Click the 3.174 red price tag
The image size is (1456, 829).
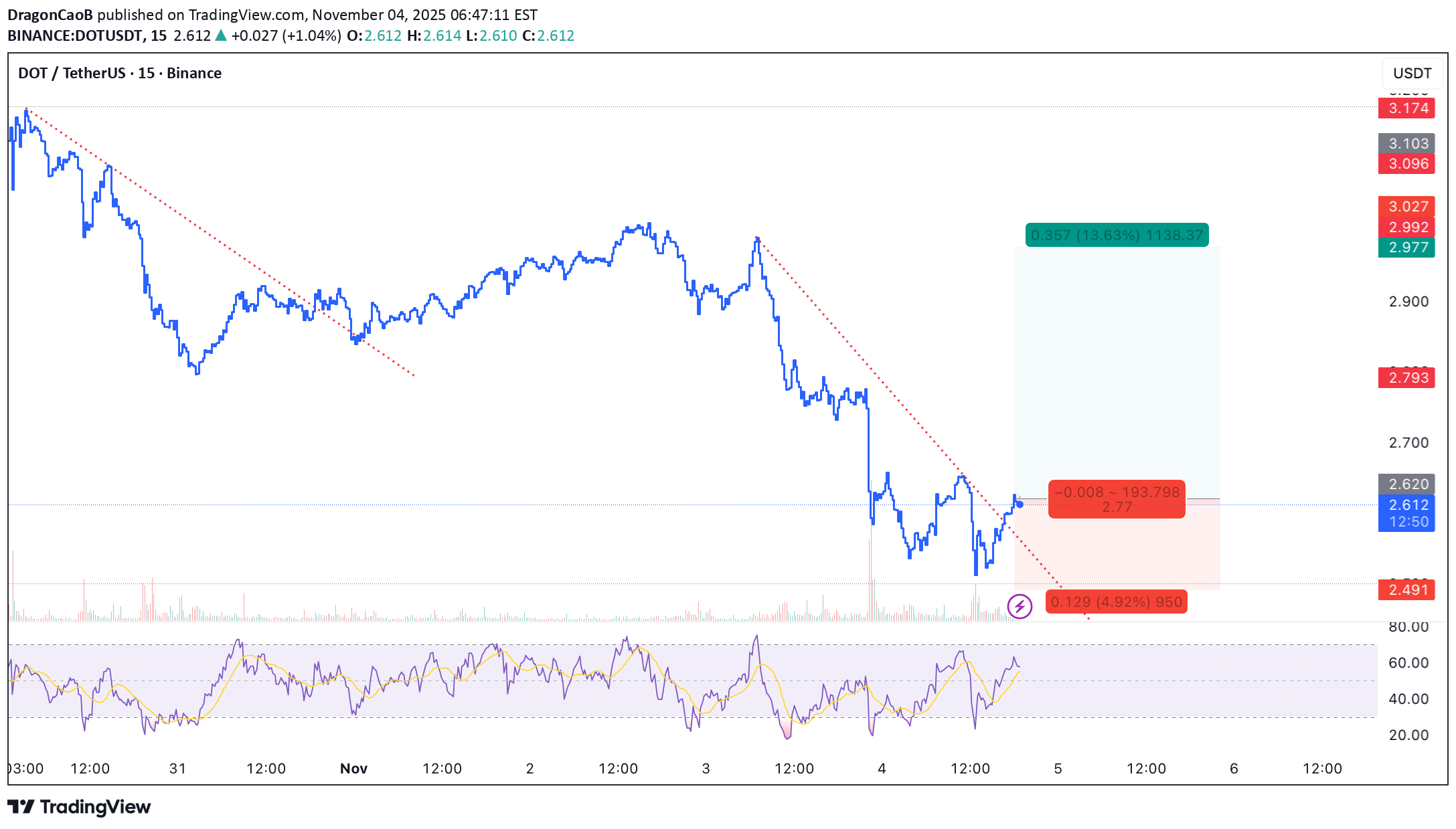pos(1406,108)
